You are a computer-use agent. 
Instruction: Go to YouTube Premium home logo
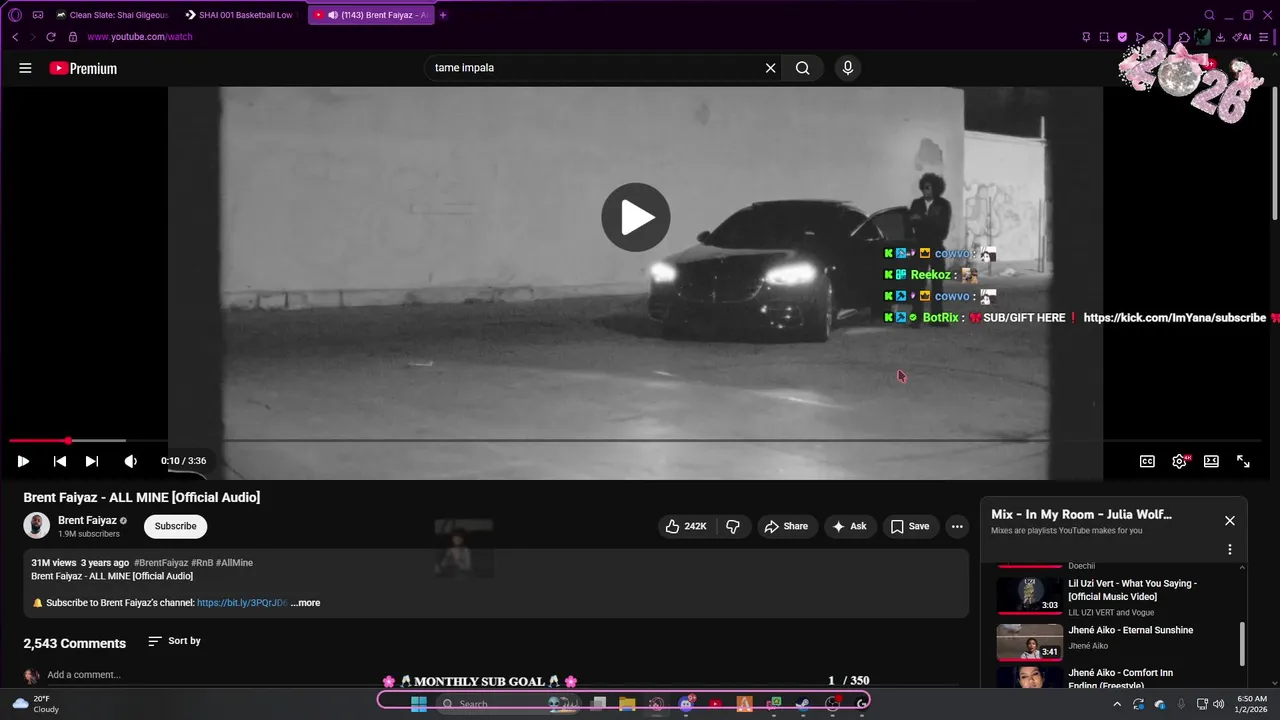pyautogui.click(x=83, y=68)
